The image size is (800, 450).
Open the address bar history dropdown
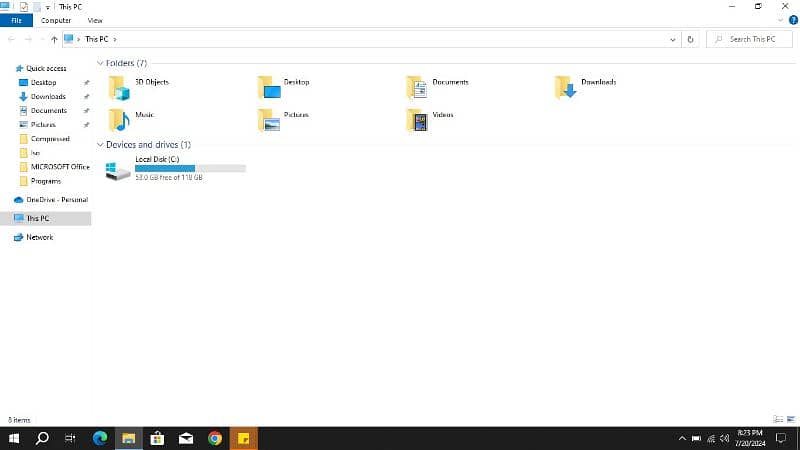[x=673, y=39]
